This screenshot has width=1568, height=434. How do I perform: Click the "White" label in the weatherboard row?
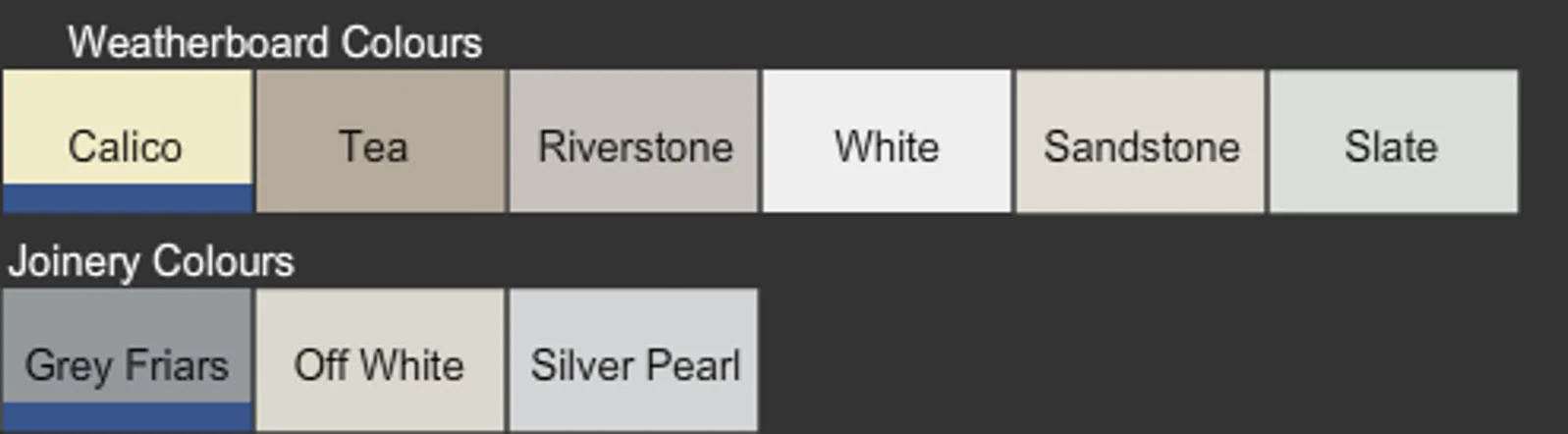[887, 147]
